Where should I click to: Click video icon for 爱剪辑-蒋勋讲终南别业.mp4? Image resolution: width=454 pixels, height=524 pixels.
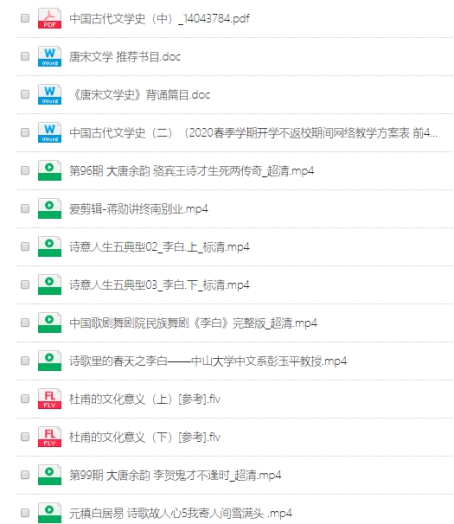(49, 209)
